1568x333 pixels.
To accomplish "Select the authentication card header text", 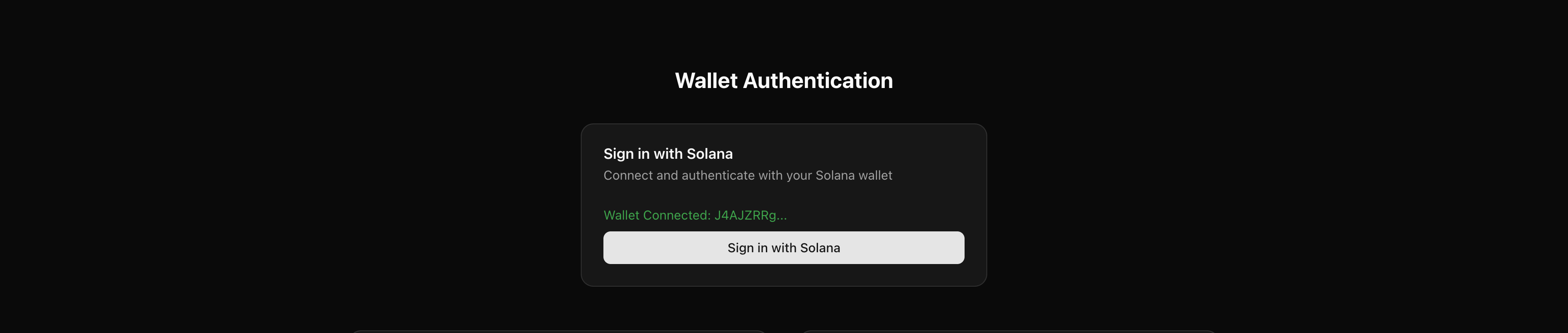I will [668, 153].
